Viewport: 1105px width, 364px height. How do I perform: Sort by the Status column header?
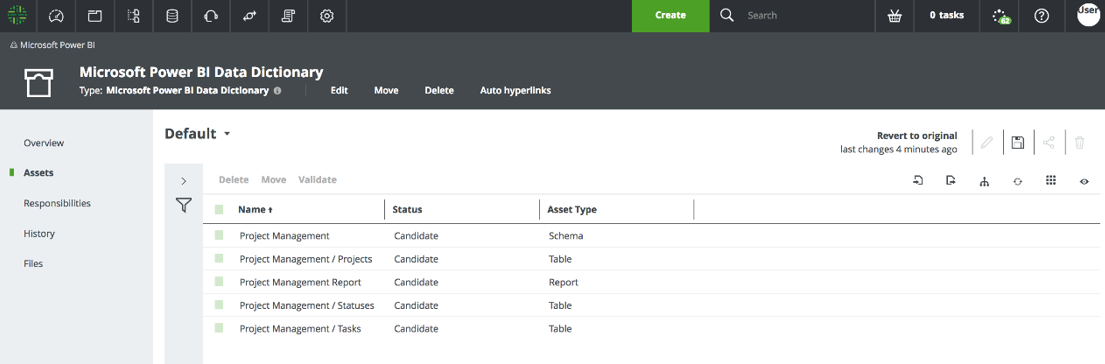click(407, 210)
